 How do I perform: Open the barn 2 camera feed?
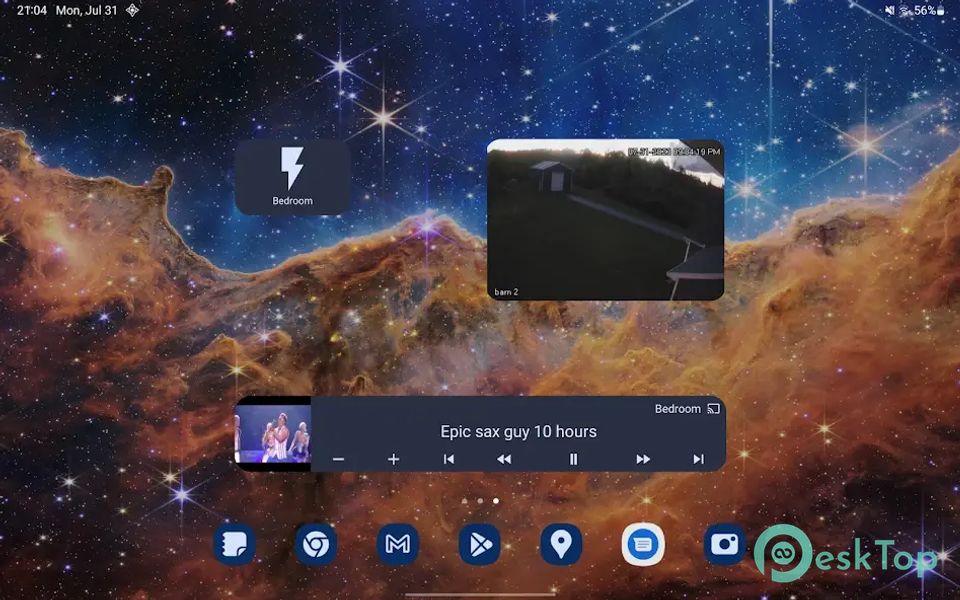coord(606,220)
